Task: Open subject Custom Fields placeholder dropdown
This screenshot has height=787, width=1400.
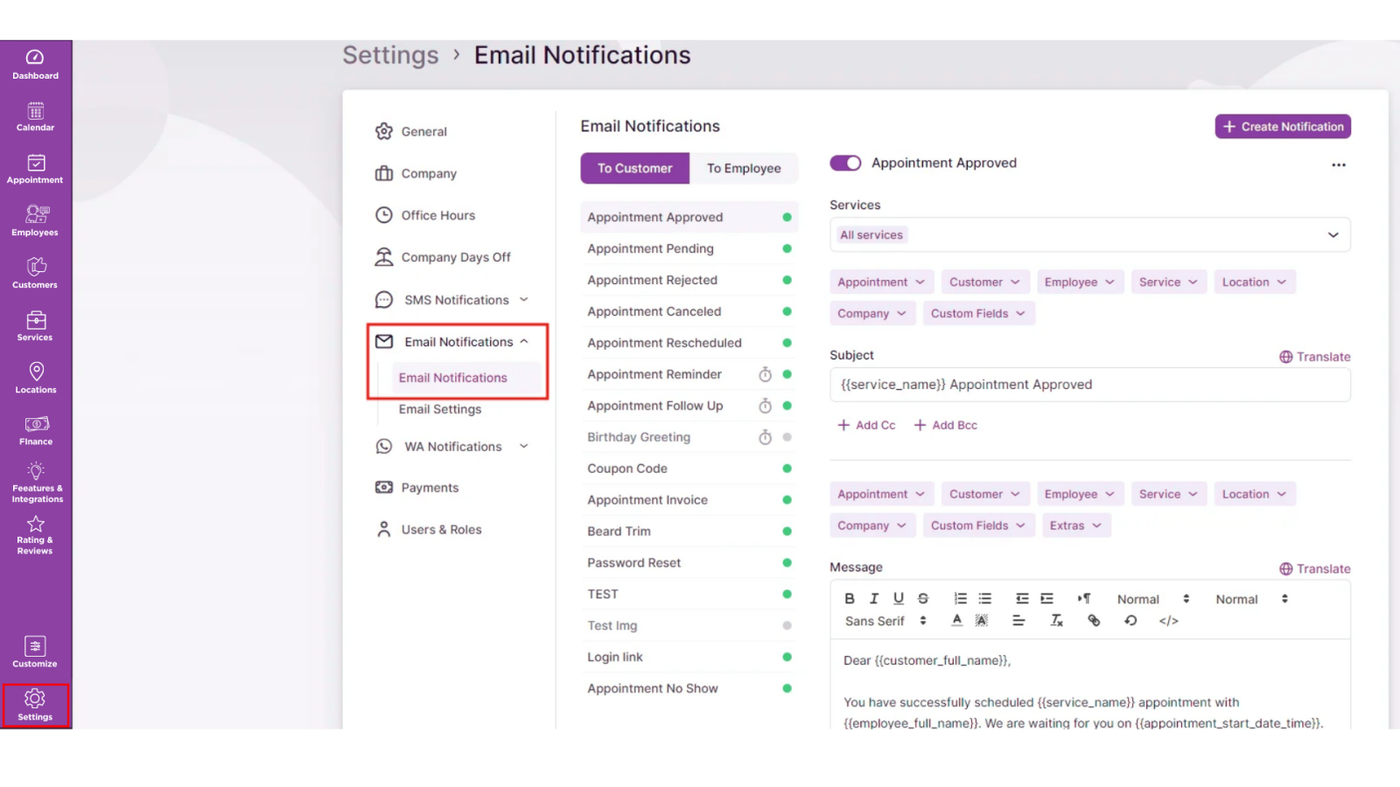Action: 978,314
